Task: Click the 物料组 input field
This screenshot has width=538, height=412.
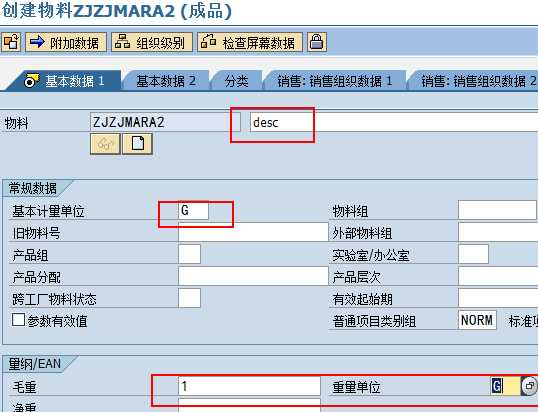Action: 497,210
